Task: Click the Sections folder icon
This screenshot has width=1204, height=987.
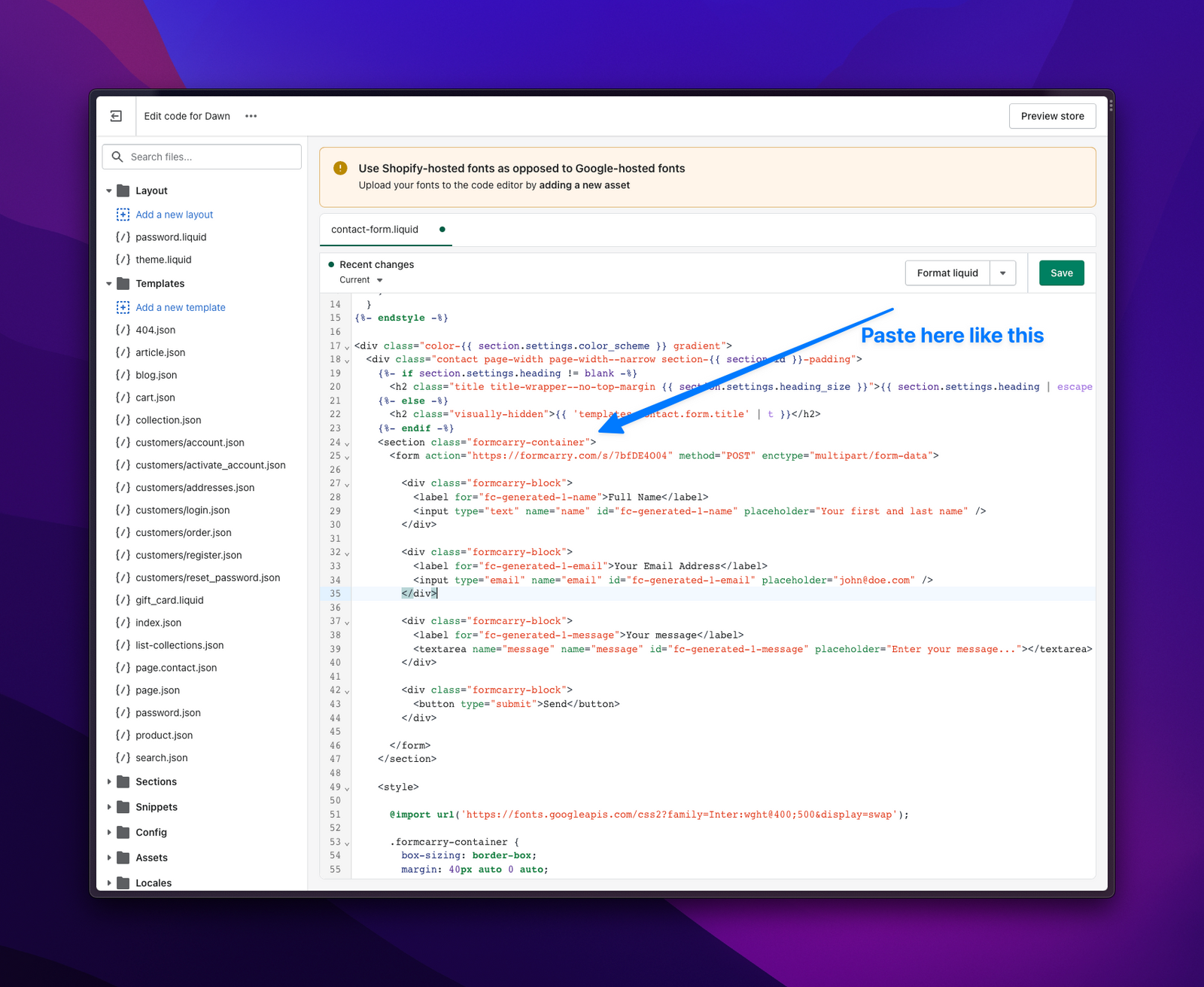Action: [x=123, y=781]
